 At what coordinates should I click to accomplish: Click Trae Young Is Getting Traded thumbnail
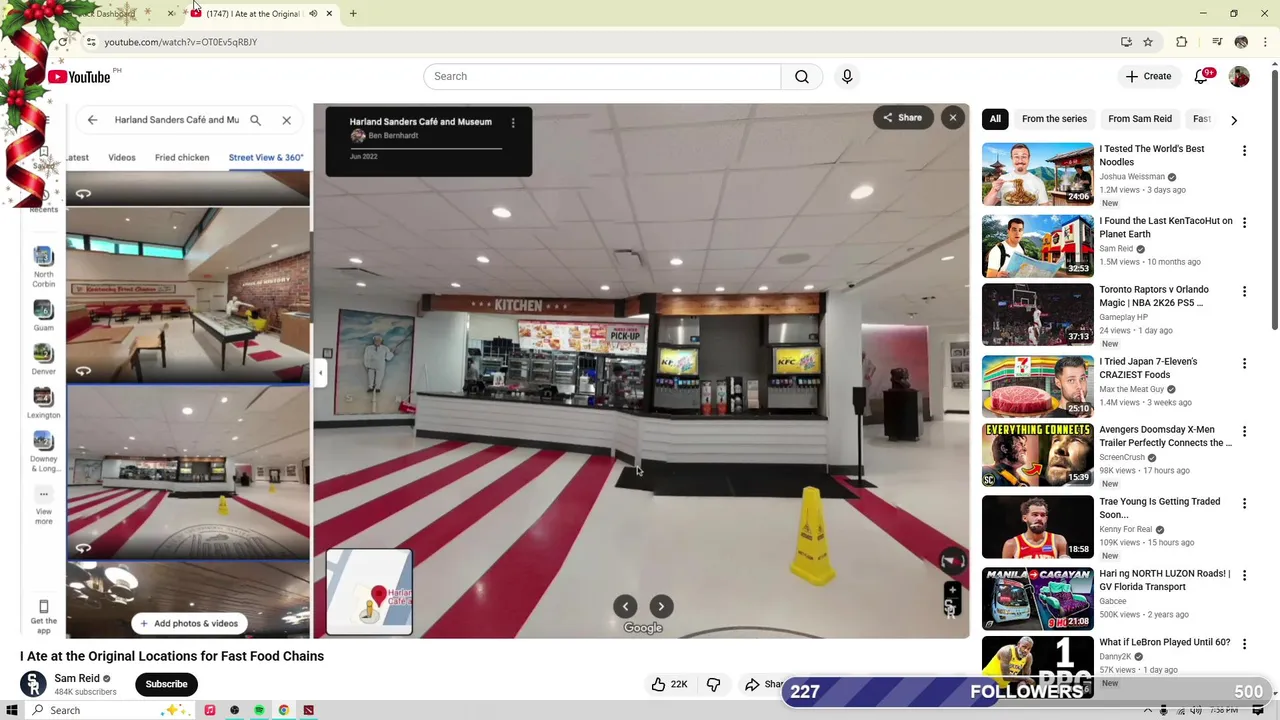pyautogui.click(x=1038, y=527)
